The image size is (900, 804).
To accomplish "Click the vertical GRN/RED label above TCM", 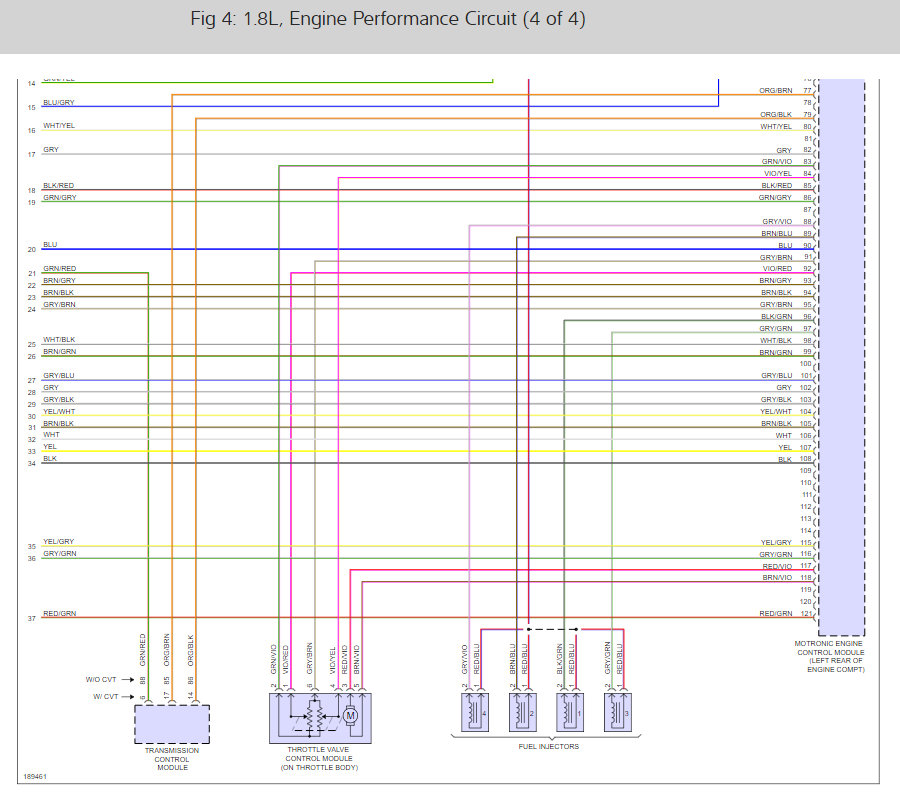I will click(142, 650).
